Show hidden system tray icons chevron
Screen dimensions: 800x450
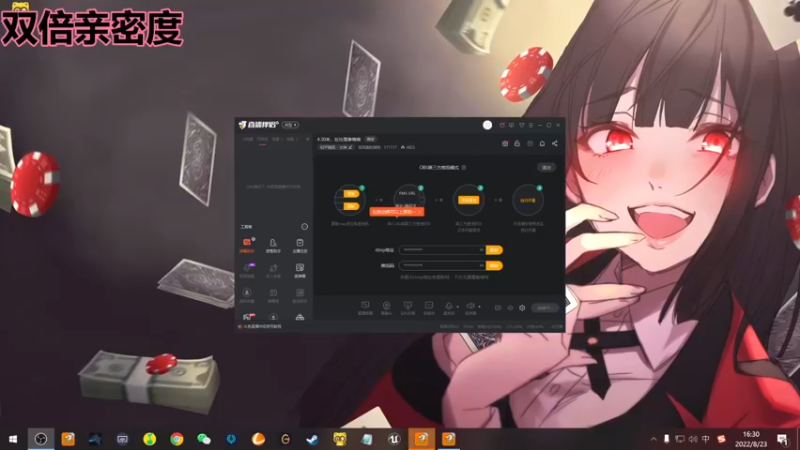tap(654, 439)
